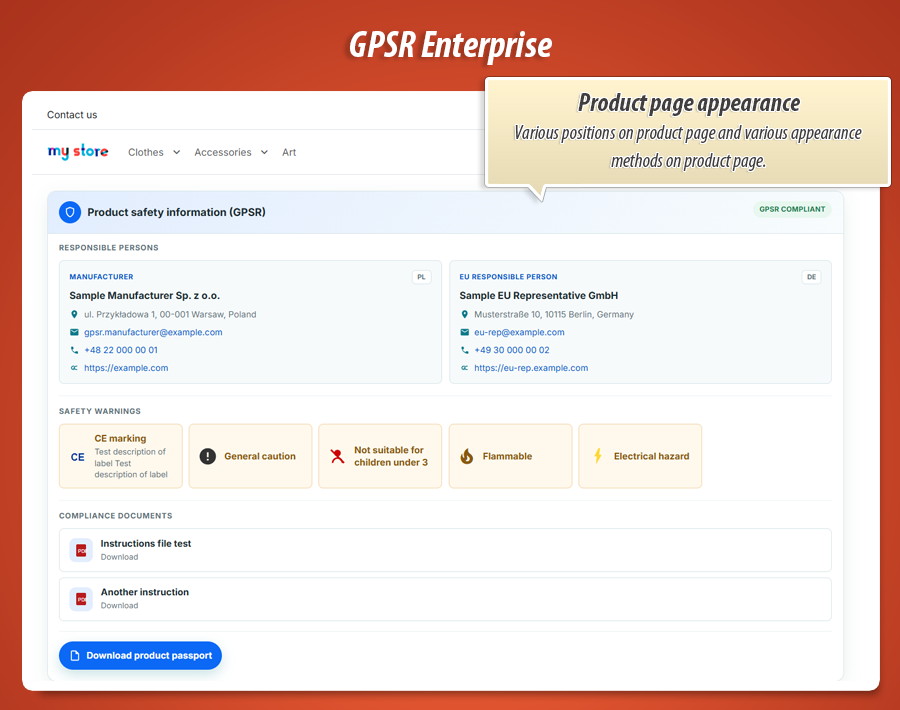
Task: Click the Warsaw, Poland address text
Action: 170,315
